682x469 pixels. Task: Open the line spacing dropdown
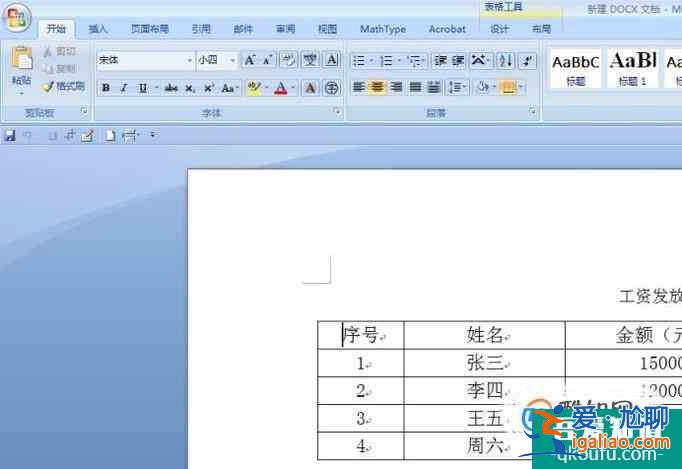click(x=457, y=87)
